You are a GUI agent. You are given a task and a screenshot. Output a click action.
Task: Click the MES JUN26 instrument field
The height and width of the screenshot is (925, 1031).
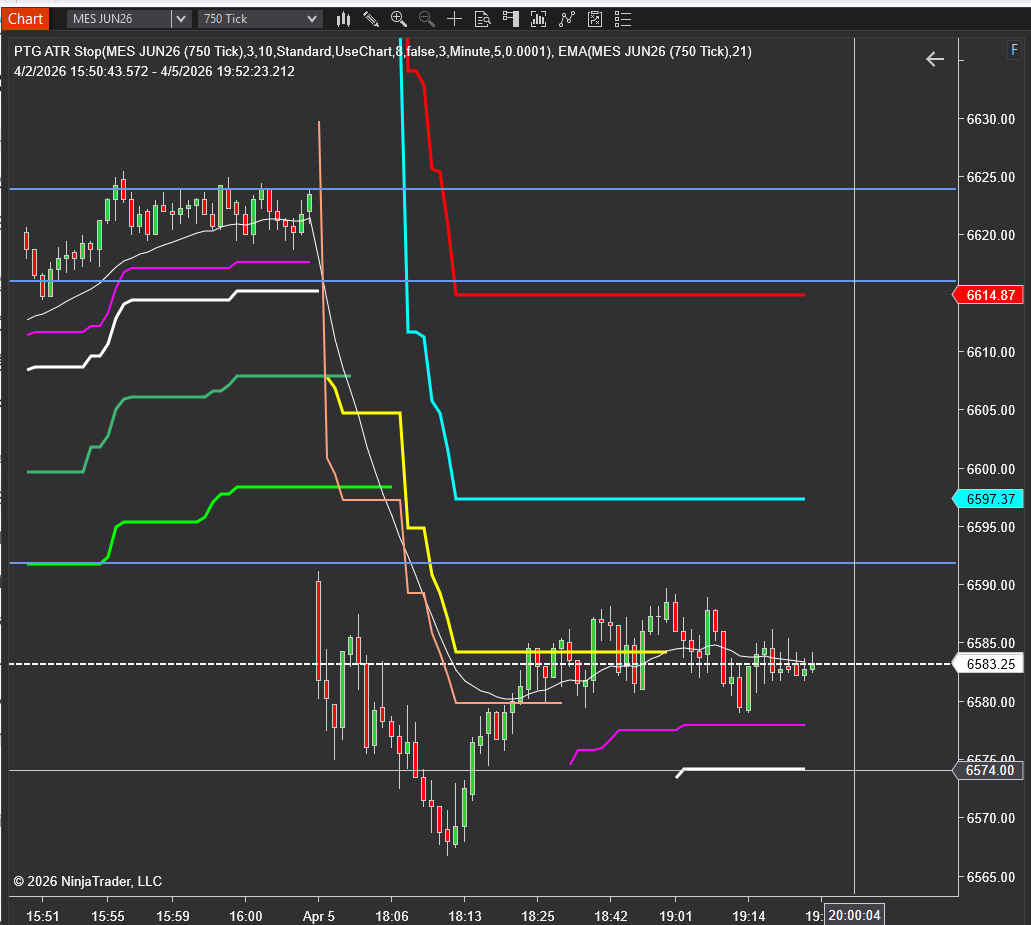119,19
